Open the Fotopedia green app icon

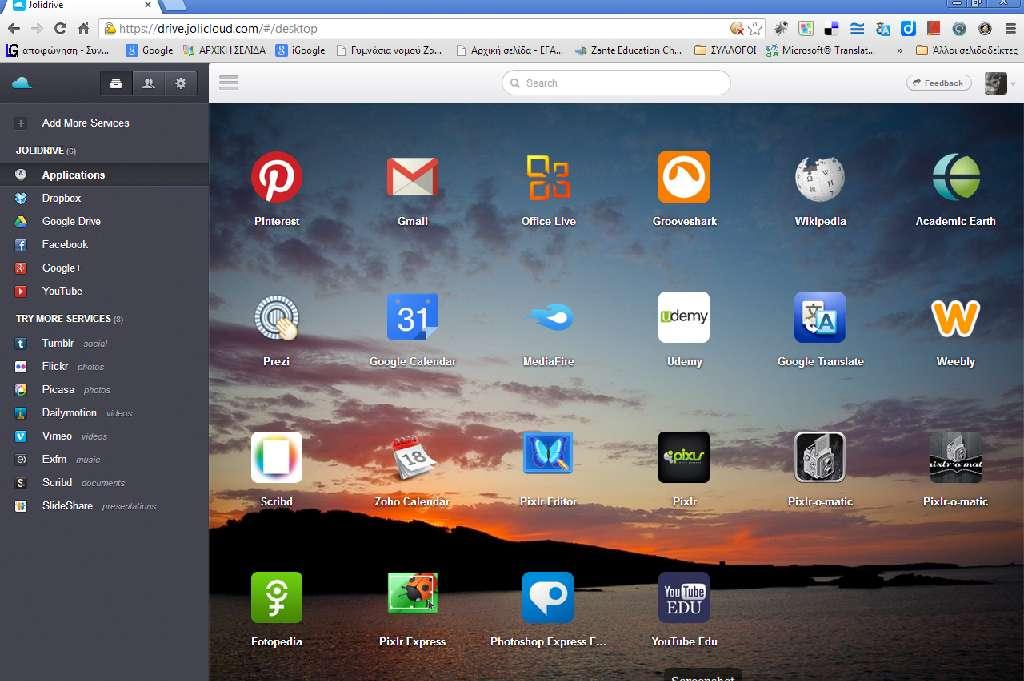pos(276,597)
